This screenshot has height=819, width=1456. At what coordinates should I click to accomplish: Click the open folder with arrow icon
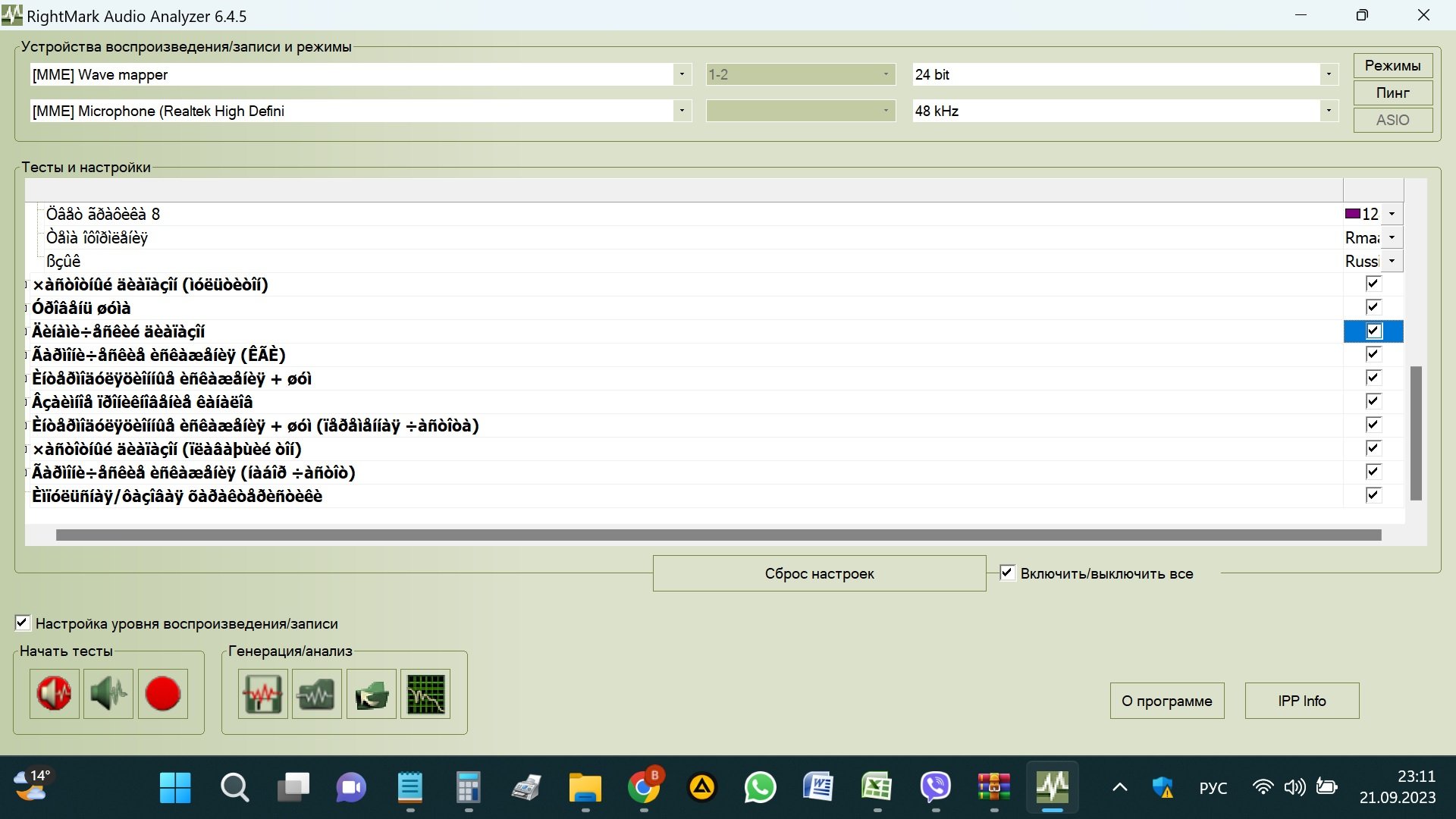(372, 693)
